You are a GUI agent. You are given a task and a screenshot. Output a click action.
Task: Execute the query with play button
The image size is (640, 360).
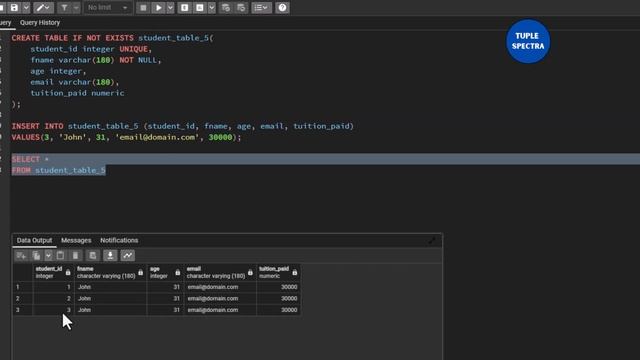pos(158,7)
